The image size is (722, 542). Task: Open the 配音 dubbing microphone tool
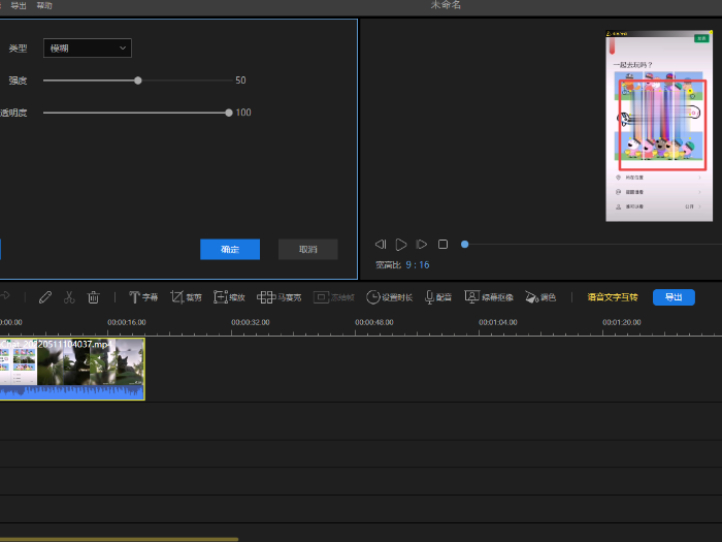coord(438,297)
